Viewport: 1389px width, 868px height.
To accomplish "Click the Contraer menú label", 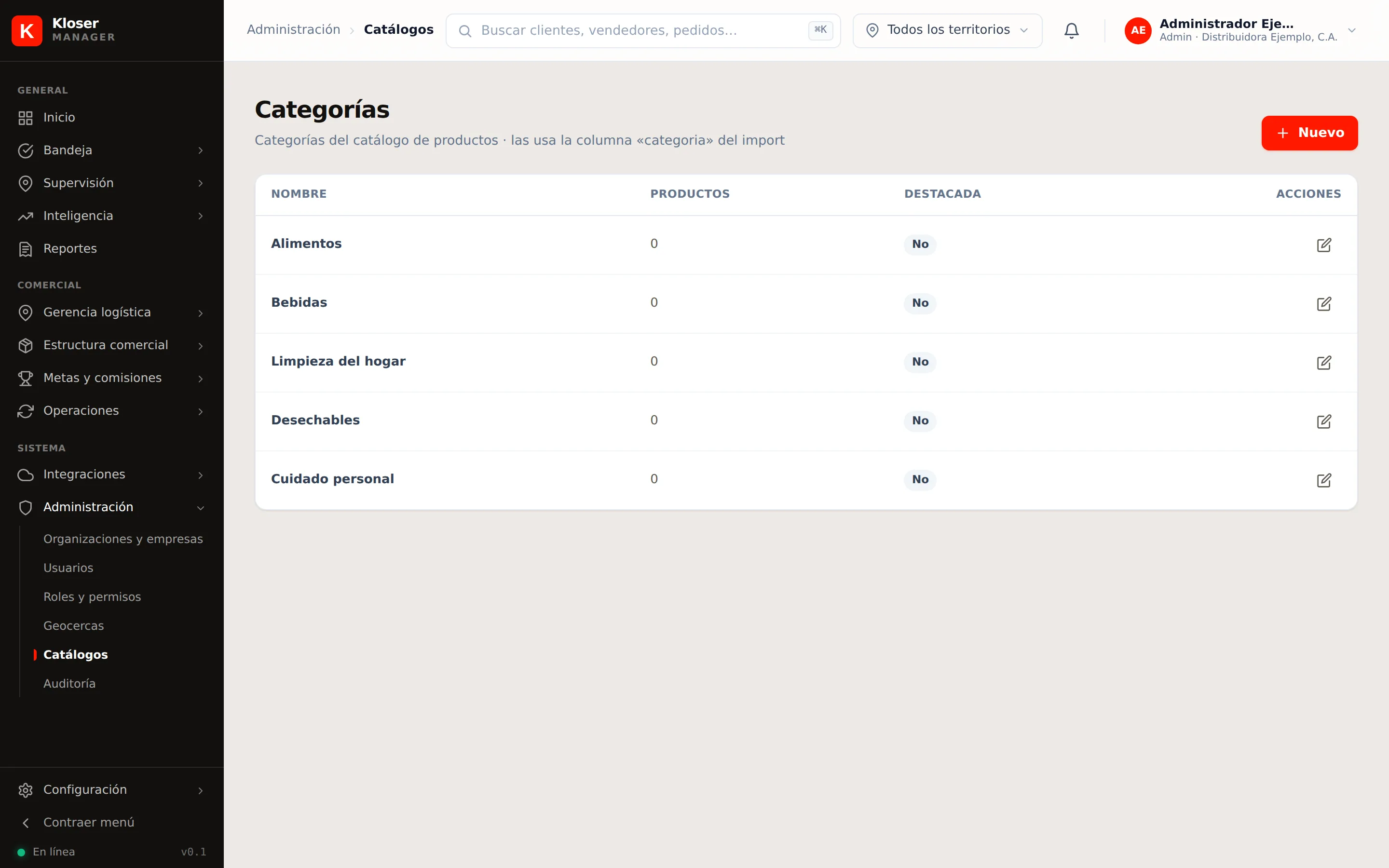I will coord(89,823).
